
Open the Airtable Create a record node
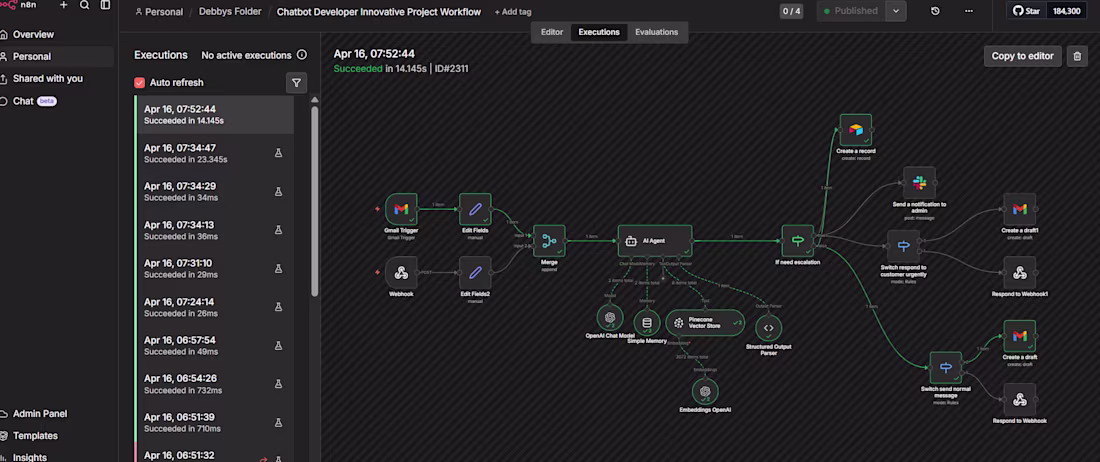click(856, 130)
